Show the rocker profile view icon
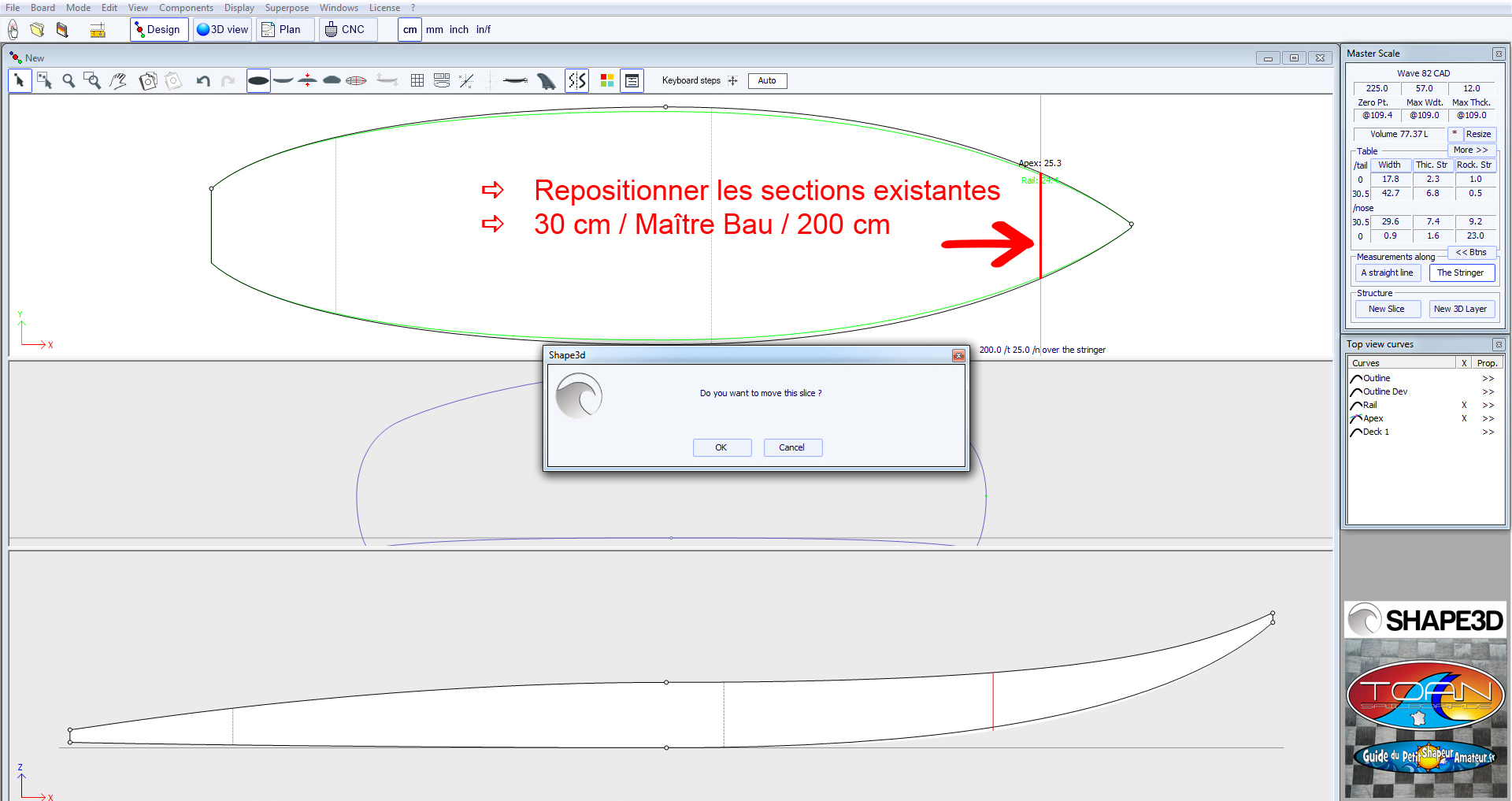Image resolution: width=1512 pixels, height=801 pixels. [283, 80]
